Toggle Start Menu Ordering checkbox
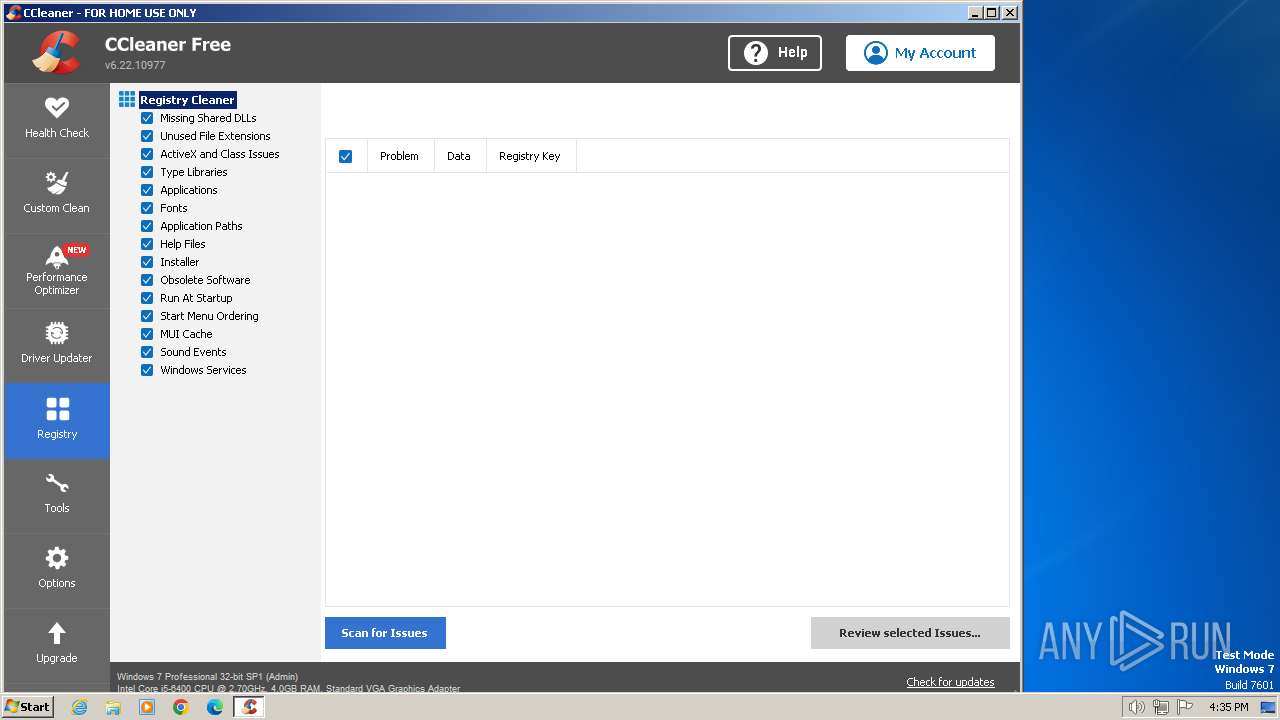This screenshot has height=720, width=1280. (x=147, y=316)
